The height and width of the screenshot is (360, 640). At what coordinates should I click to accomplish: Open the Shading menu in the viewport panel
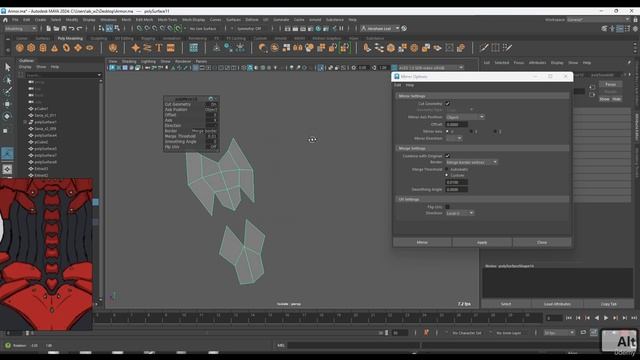[x=129, y=62]
